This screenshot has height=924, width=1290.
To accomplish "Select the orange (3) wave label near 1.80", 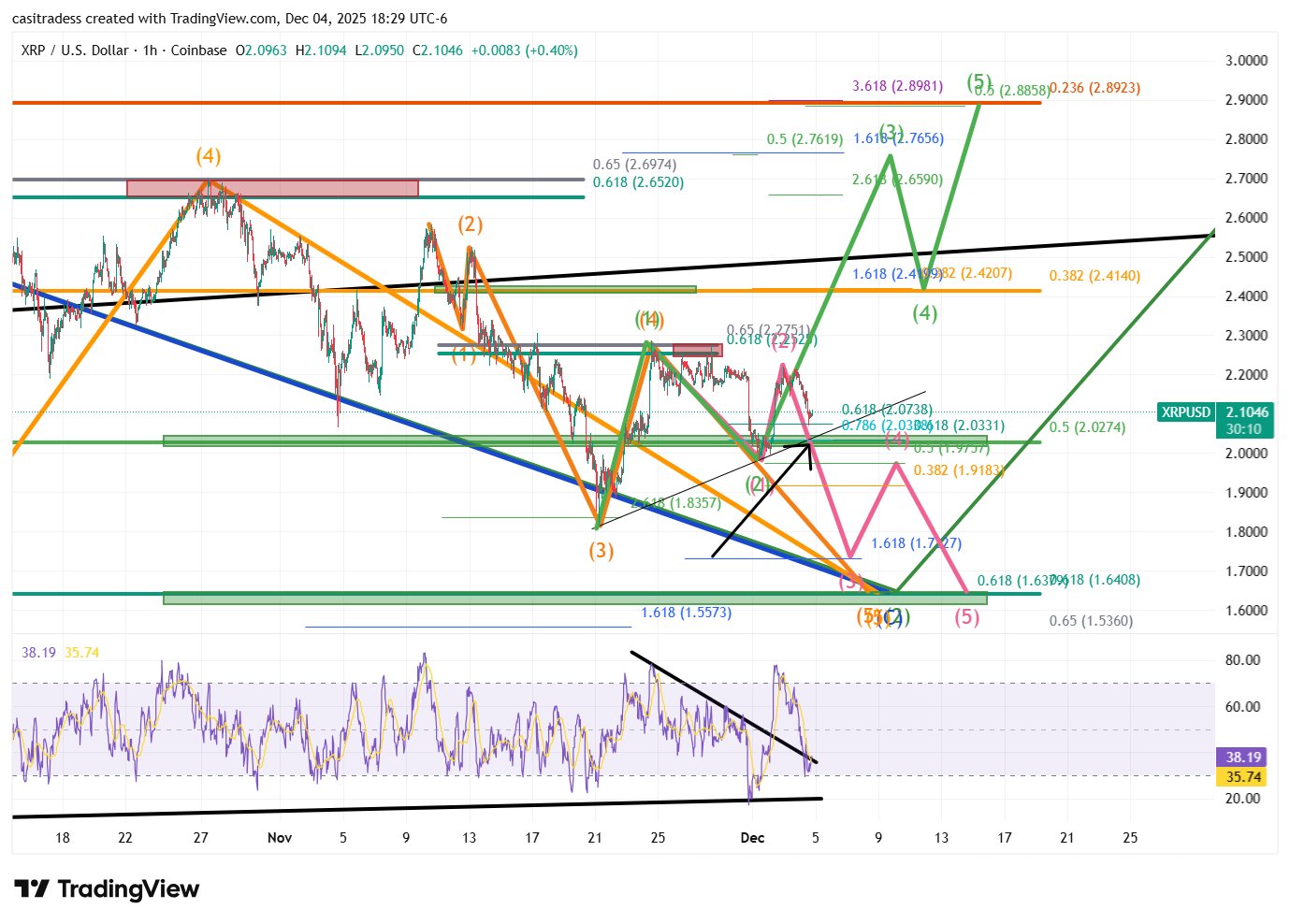I will tap(601, 551).
